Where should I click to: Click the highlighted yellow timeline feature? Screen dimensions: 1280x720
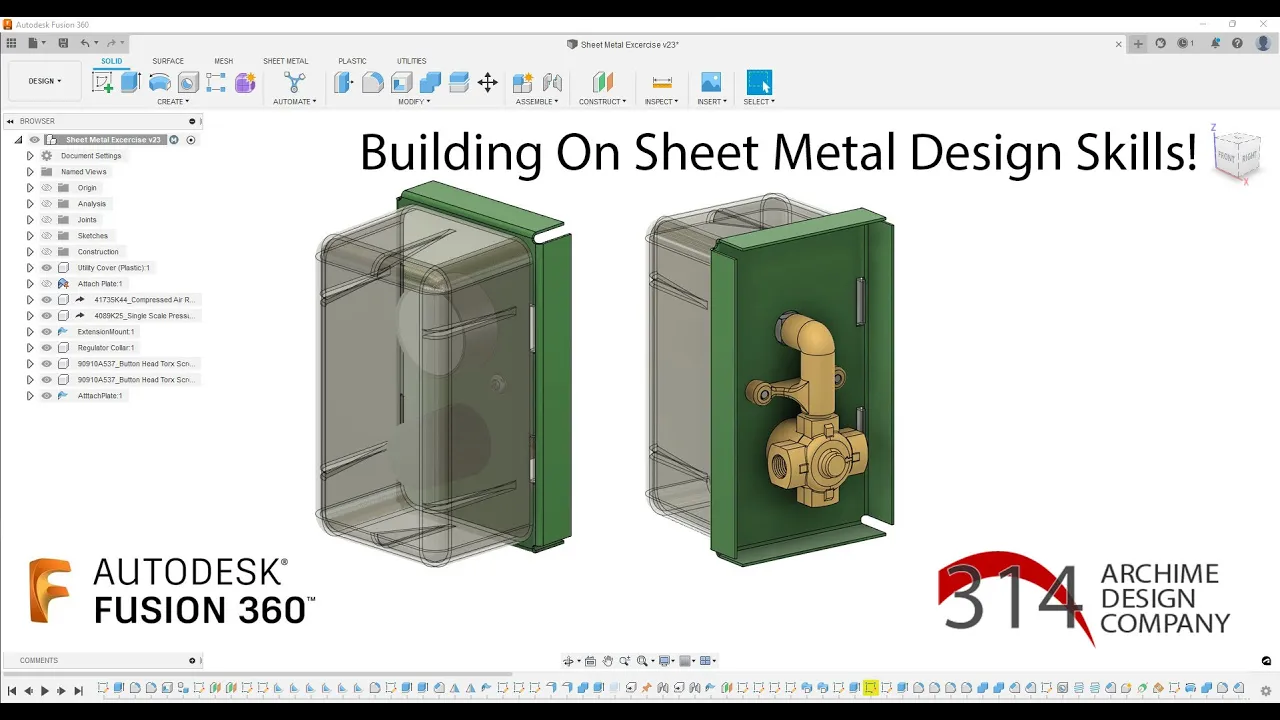[x=871, y=688]
